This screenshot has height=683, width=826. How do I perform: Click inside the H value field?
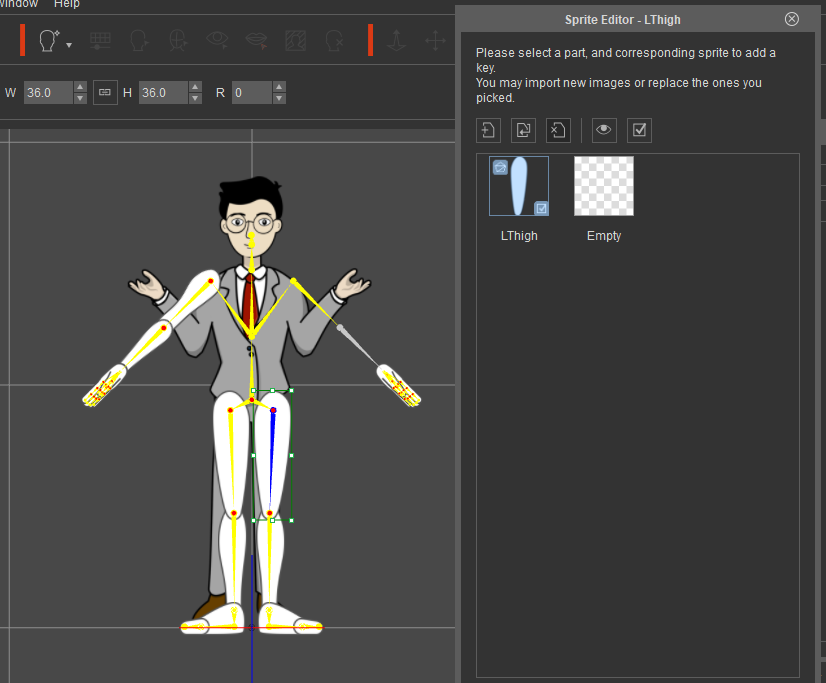click(x=165, y=91)
